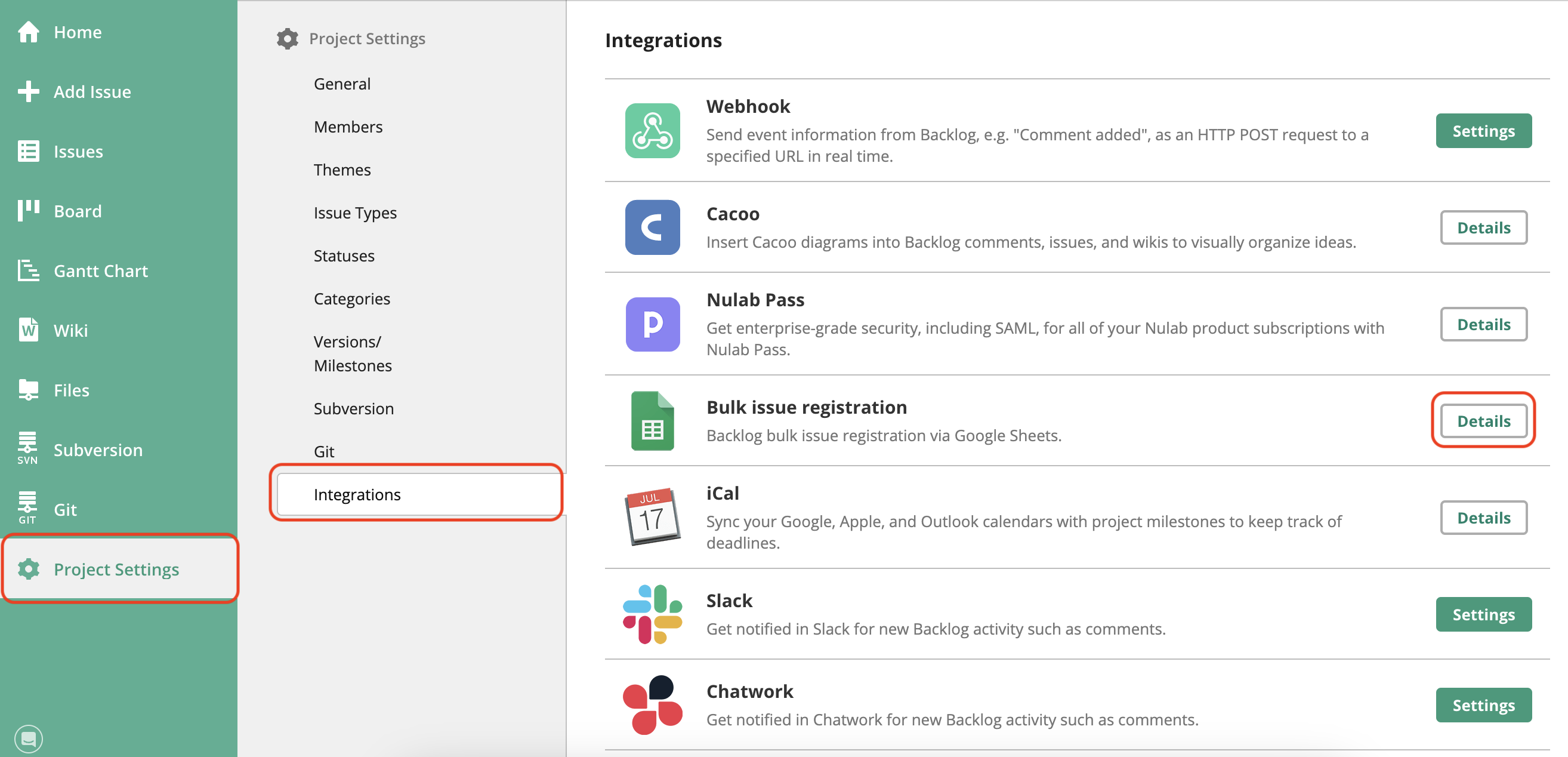The height and width of the screenshot is (757, 1568).
Task: Open the support chat bubble
Action: 28,738
